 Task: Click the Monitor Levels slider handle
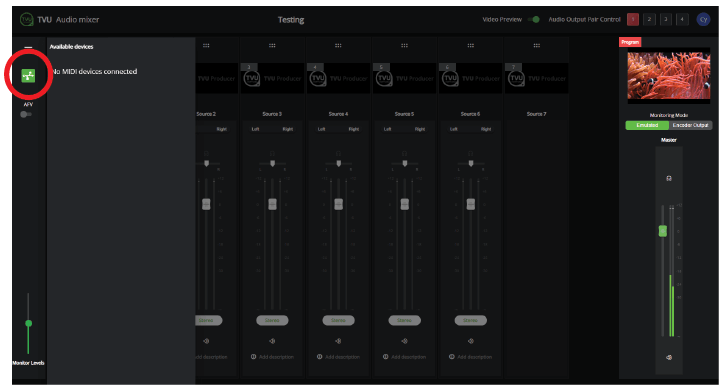[x=29, y=323]
